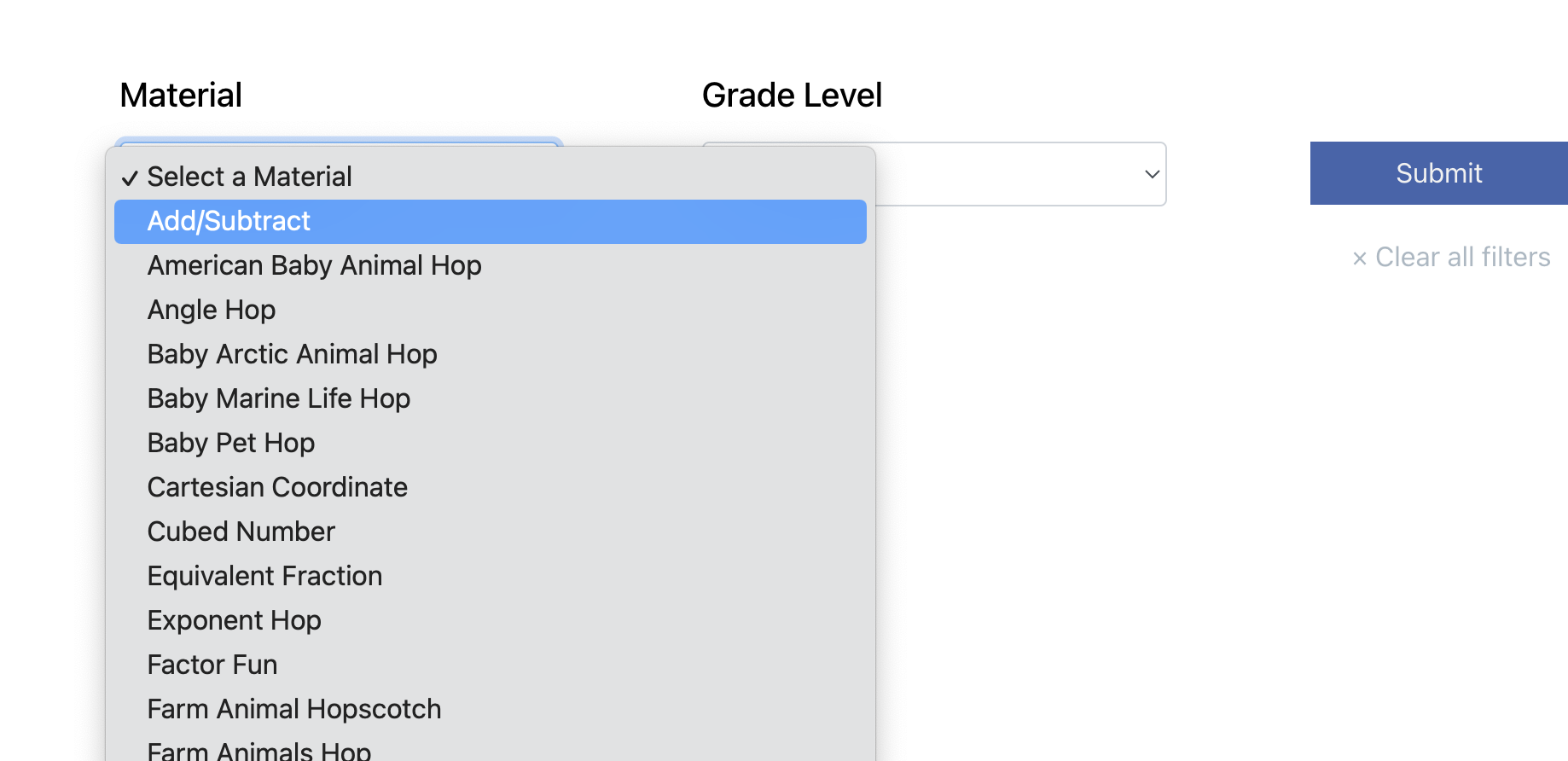This screenshot has width=1568, height=761.
Task: Click the x icon beside Clear all filters
Action: (1360, 259)
